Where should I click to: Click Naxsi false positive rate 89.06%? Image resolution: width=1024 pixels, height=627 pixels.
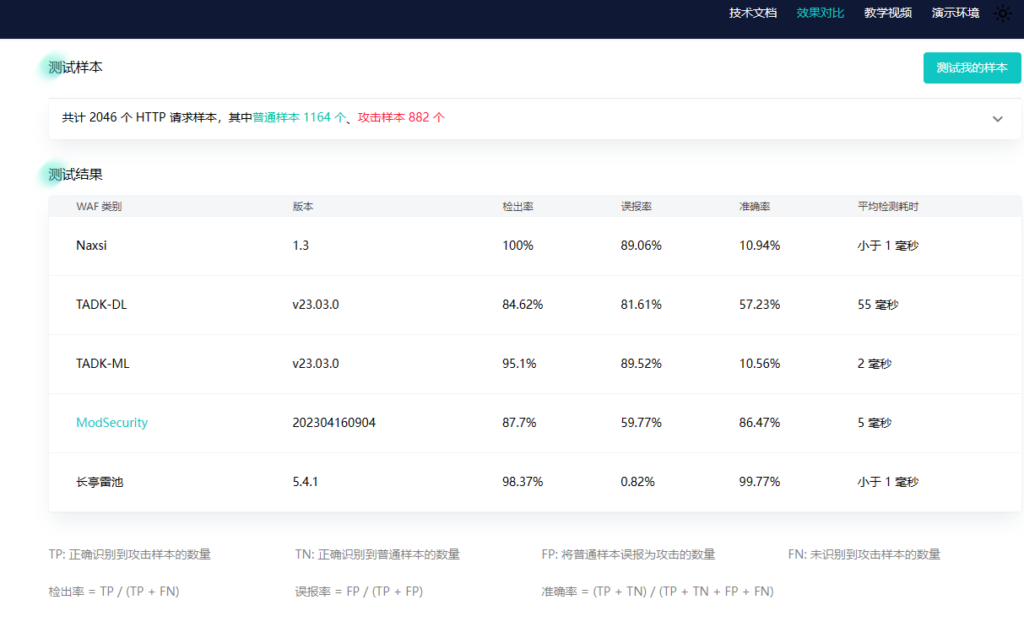(x=641, y=246)
